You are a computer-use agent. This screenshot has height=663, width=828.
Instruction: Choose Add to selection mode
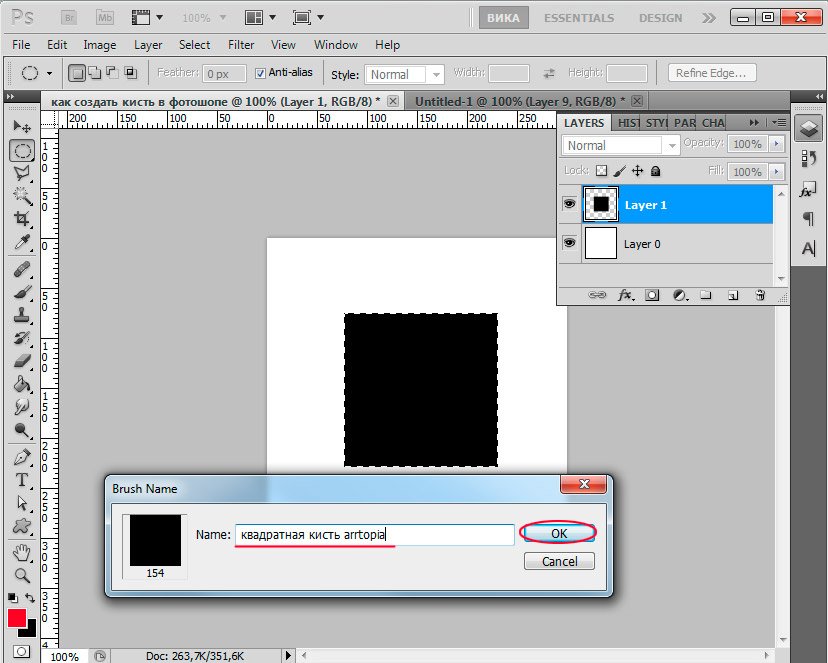click(95, 73)
